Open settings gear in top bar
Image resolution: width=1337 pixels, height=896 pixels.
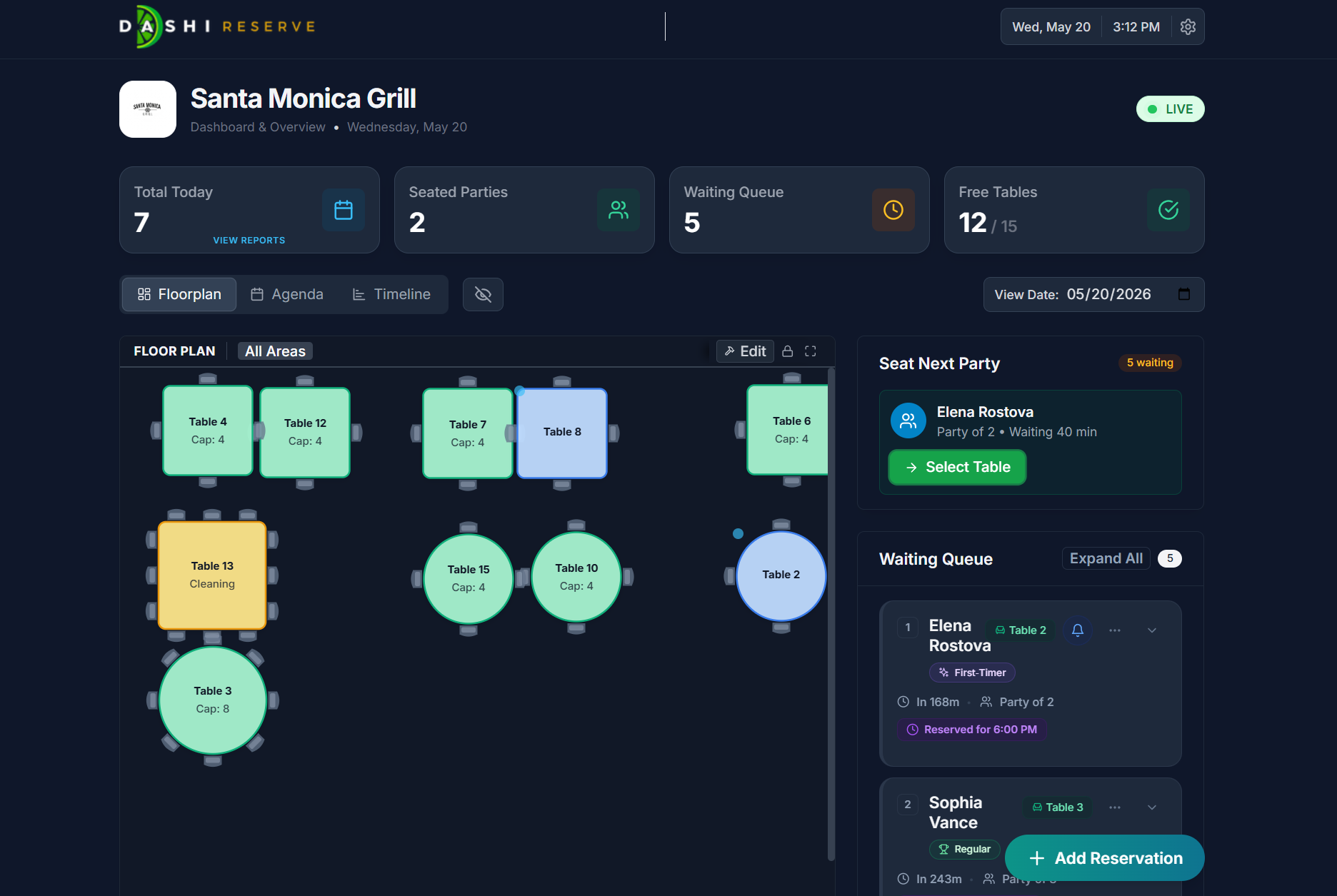click(1188, 26)
